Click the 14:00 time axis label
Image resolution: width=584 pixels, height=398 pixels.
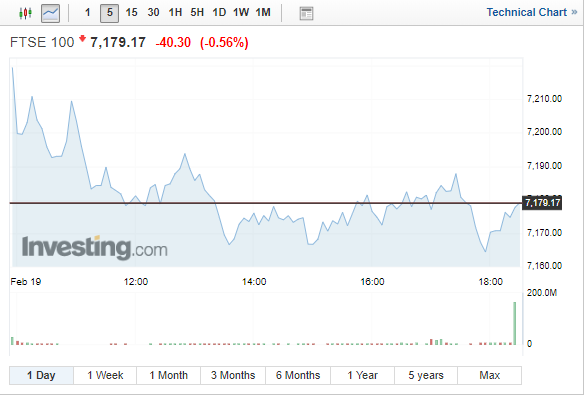254,282
